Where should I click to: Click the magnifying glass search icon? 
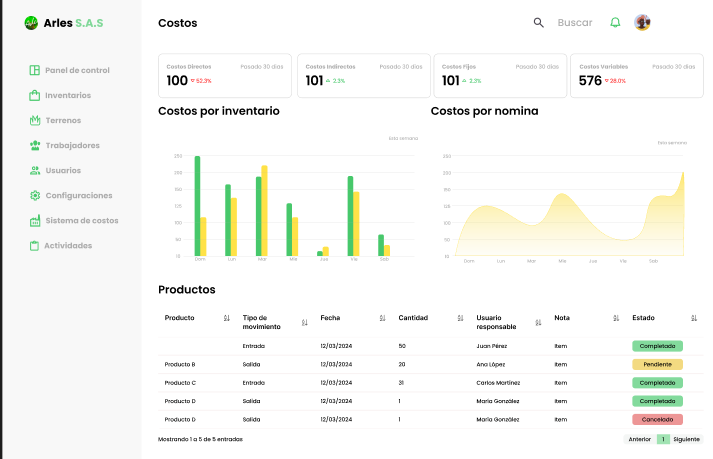(x=539, y=22)
